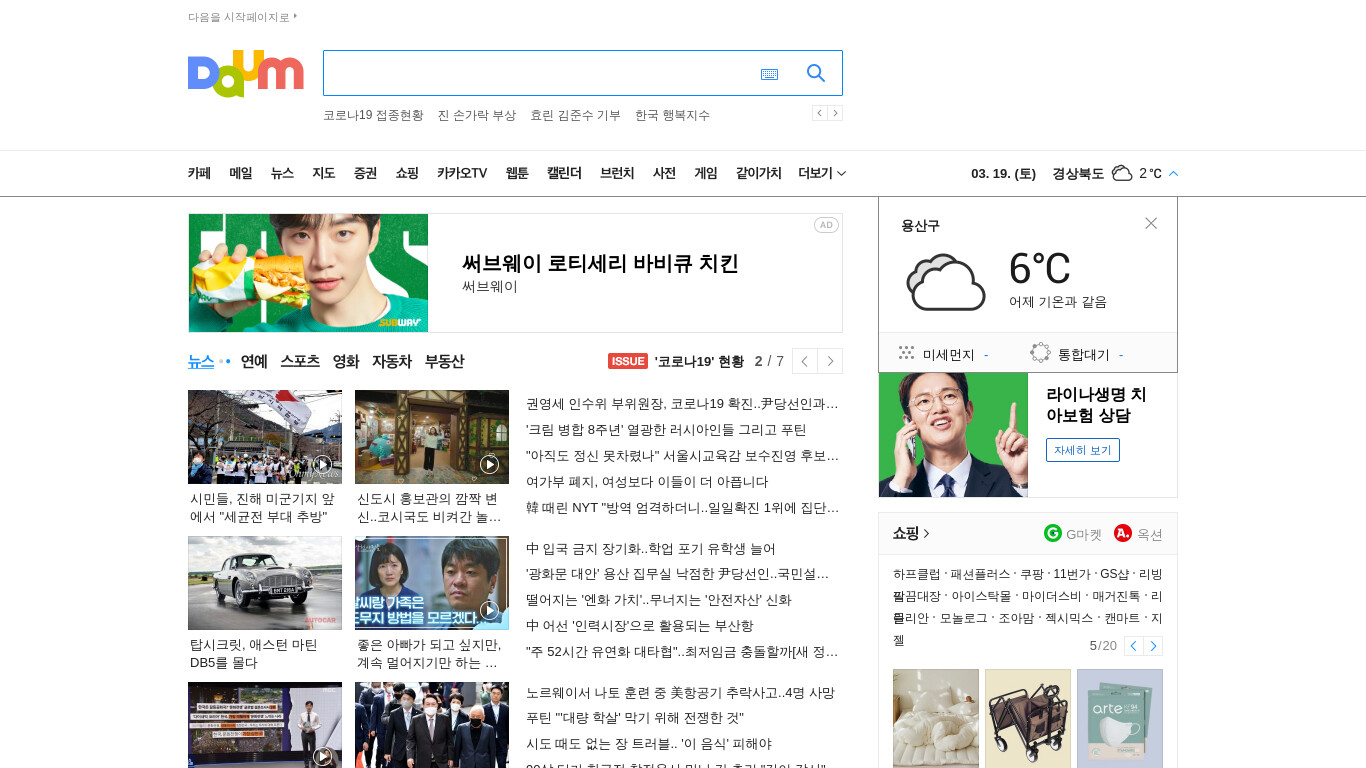The width and height of the screenshot is (1366, 768).
Task: Open the 증권 menu item
Action: tap(365, 173)
